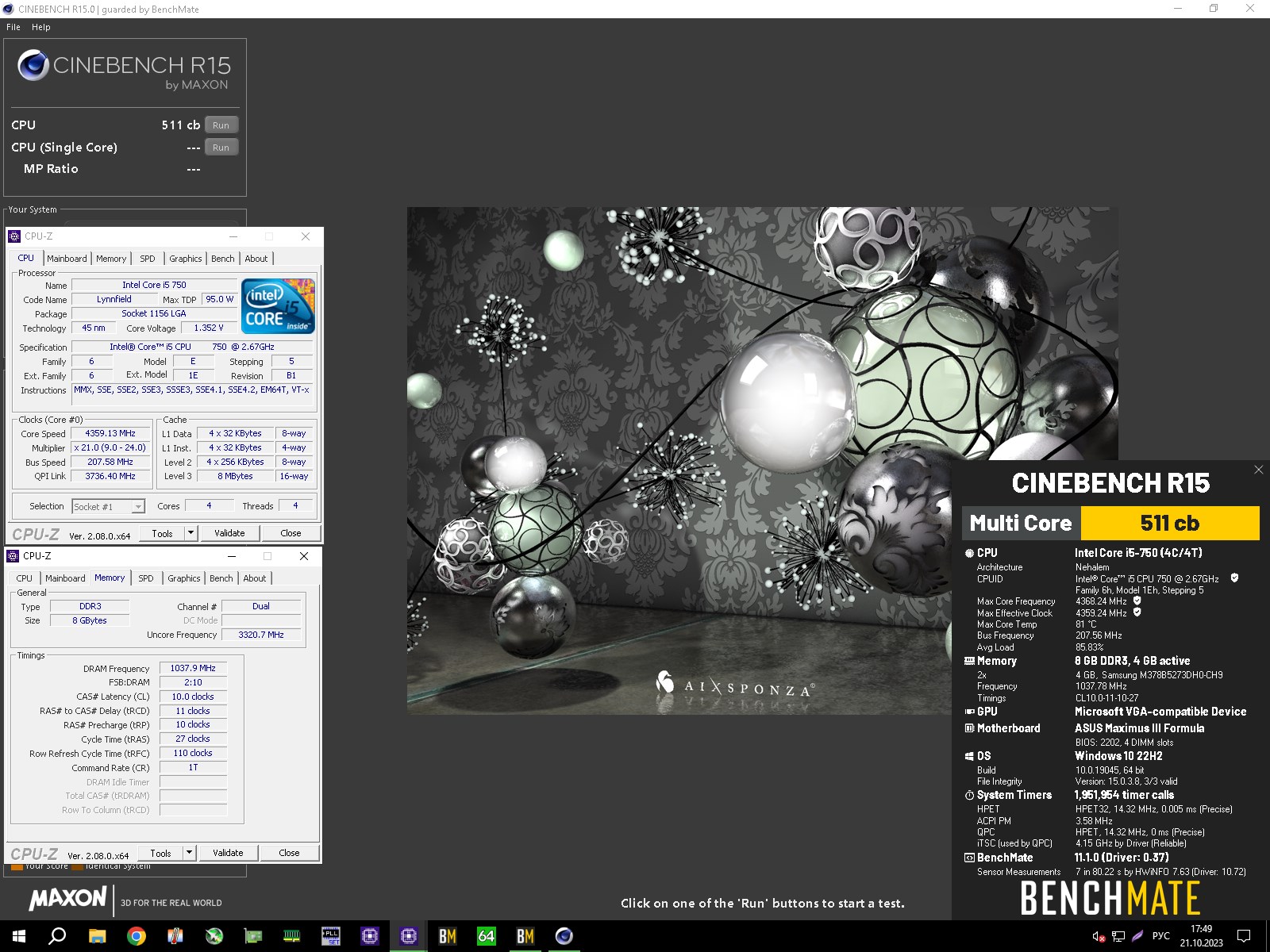Screen dimensions: 1270x952
Task: Click the ASUS Maximus III Formula text
Action: coord(1139,728)
